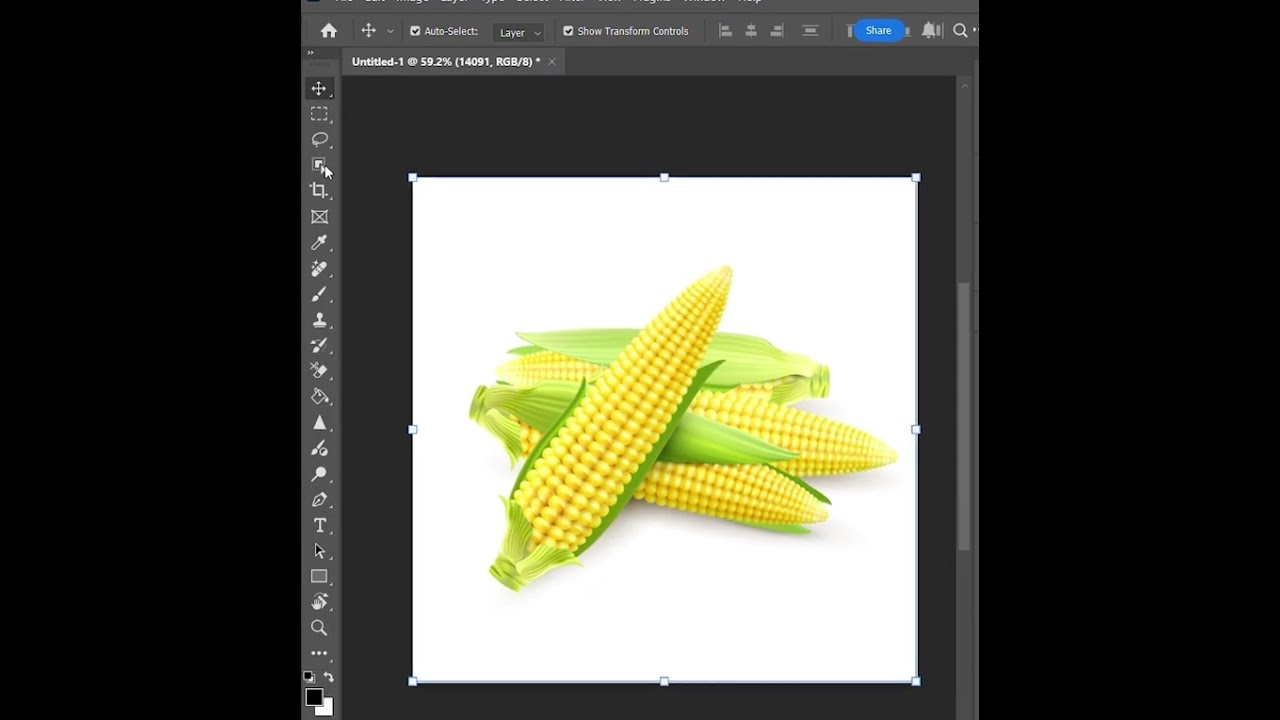Select the Sharpen triangle tool

coord(319,423)
